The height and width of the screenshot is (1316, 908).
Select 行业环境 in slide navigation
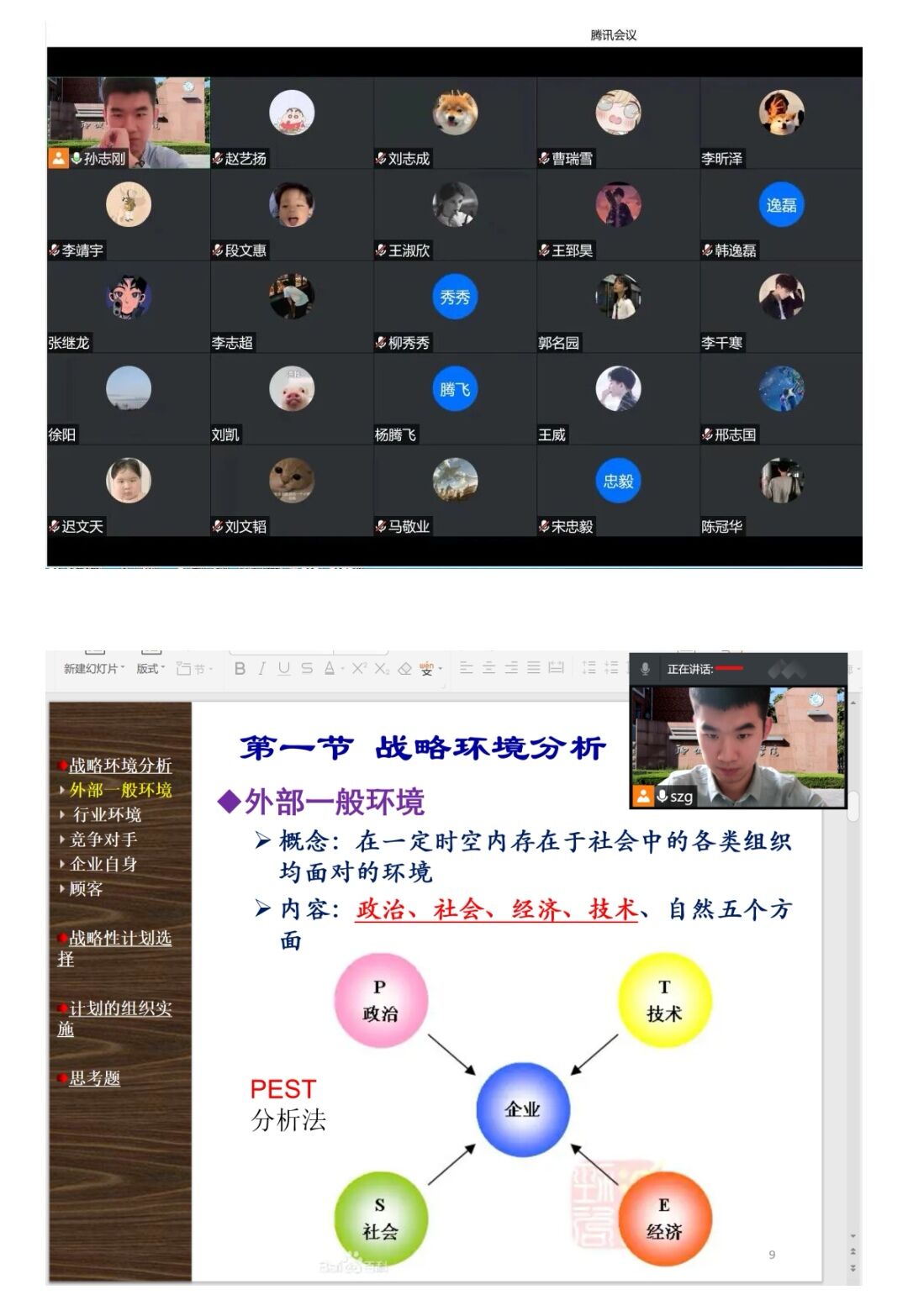coord(107,814)
